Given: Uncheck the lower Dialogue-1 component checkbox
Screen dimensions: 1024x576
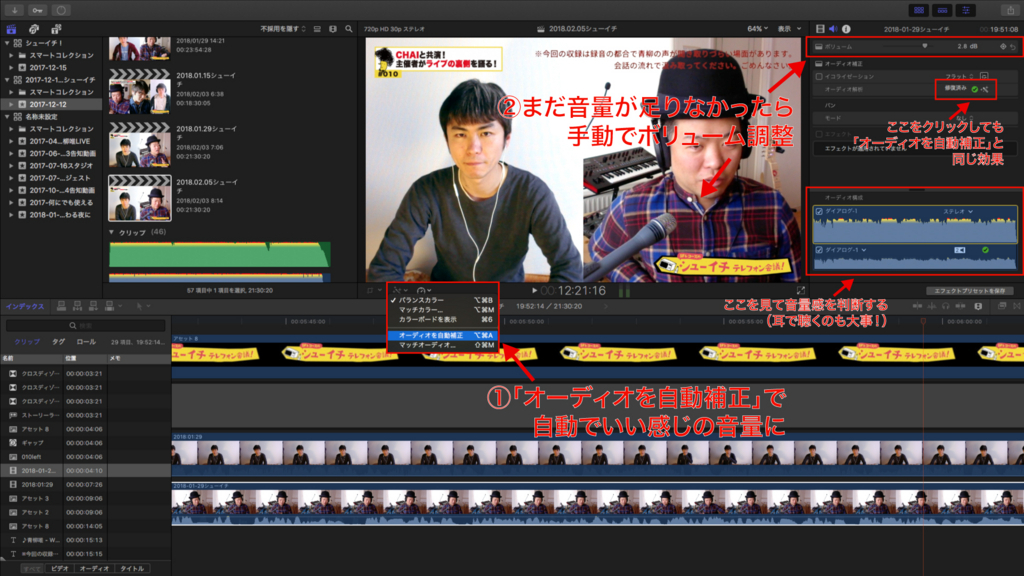Looking at the screenshot, I should pos(820,250).
